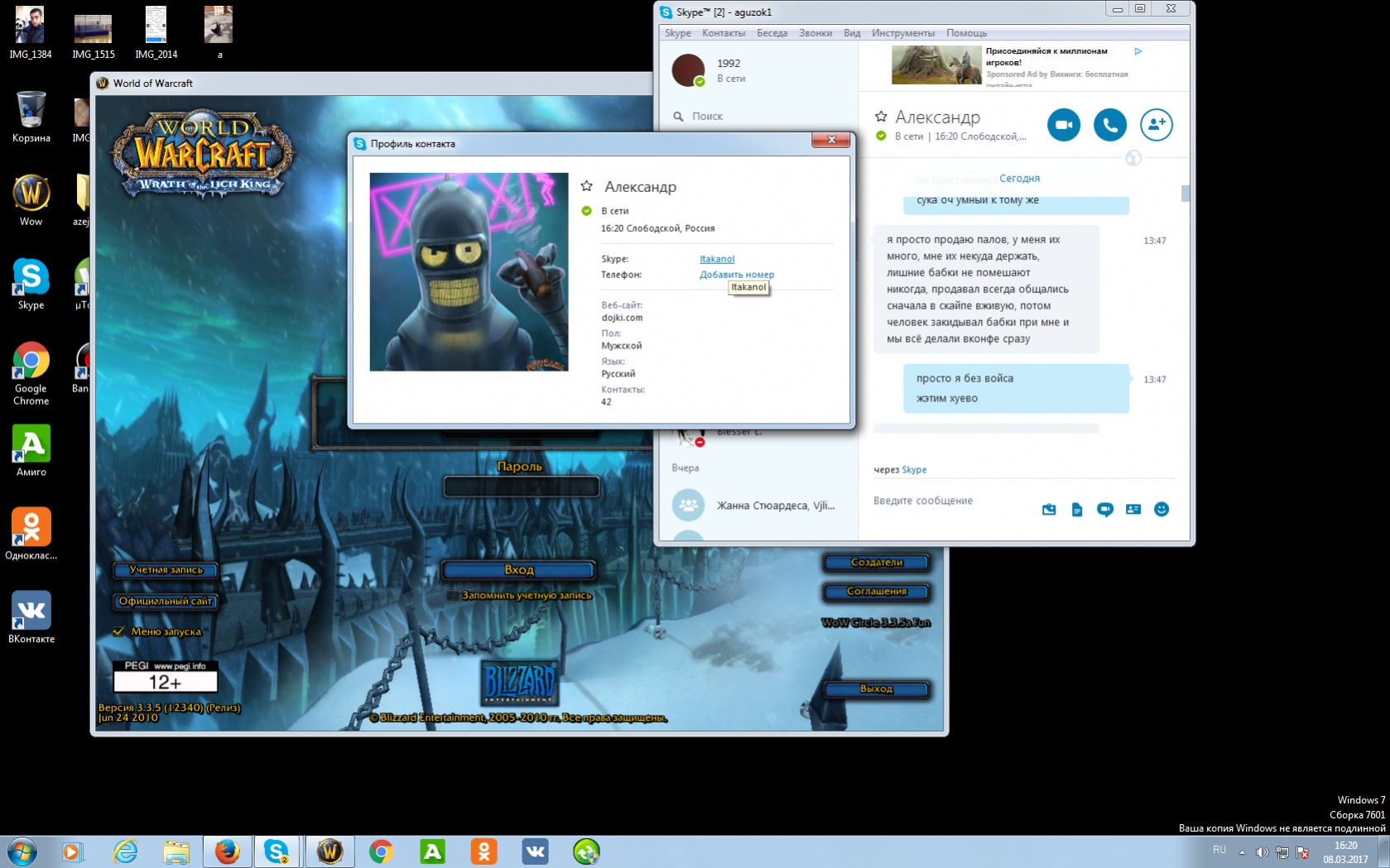Click the add people to conversation icon
The image size is (1390, 868).
[x=1156, y=125]
